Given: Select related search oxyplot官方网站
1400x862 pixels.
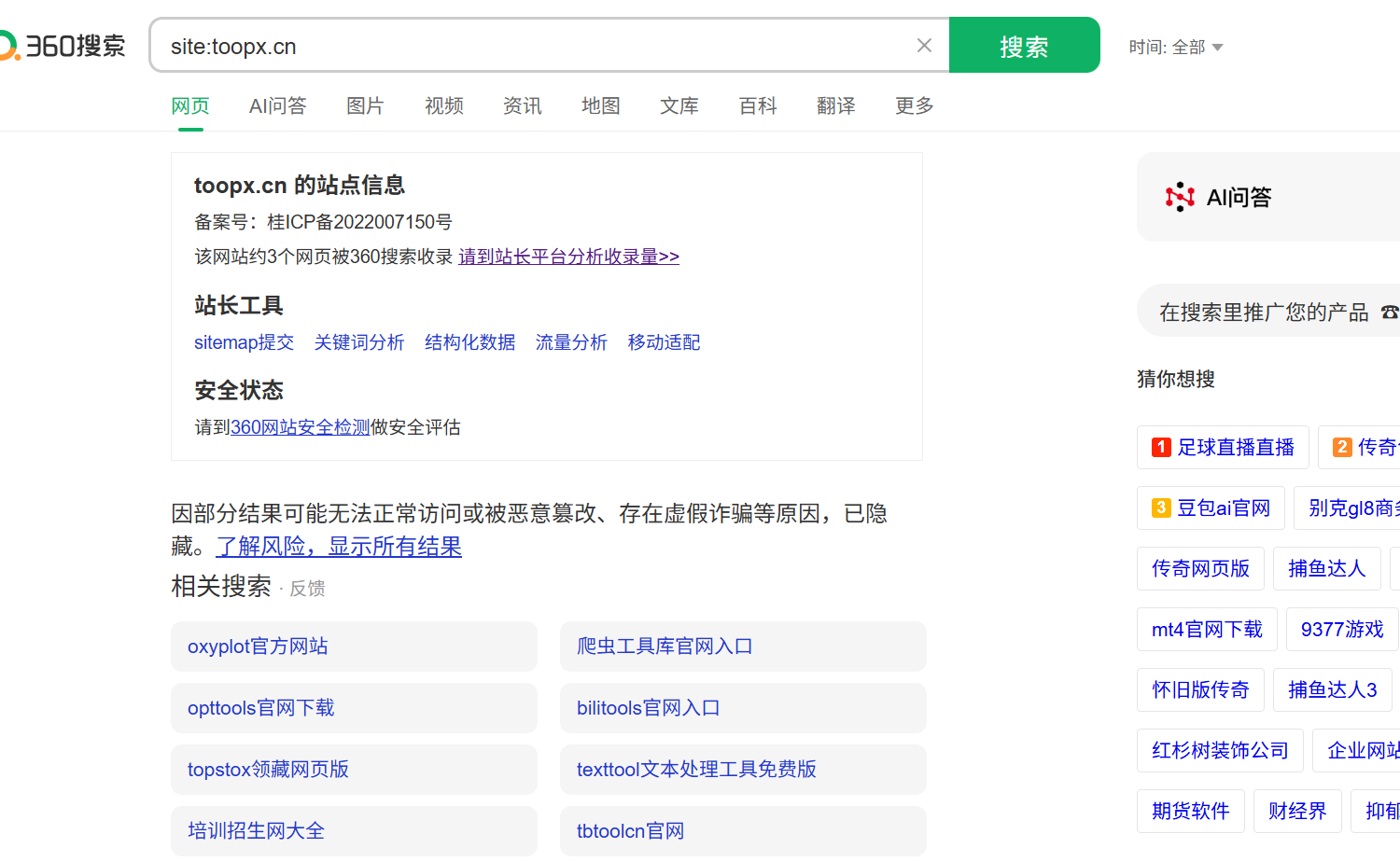Looking at the screenshot, I should click(354, 646).
